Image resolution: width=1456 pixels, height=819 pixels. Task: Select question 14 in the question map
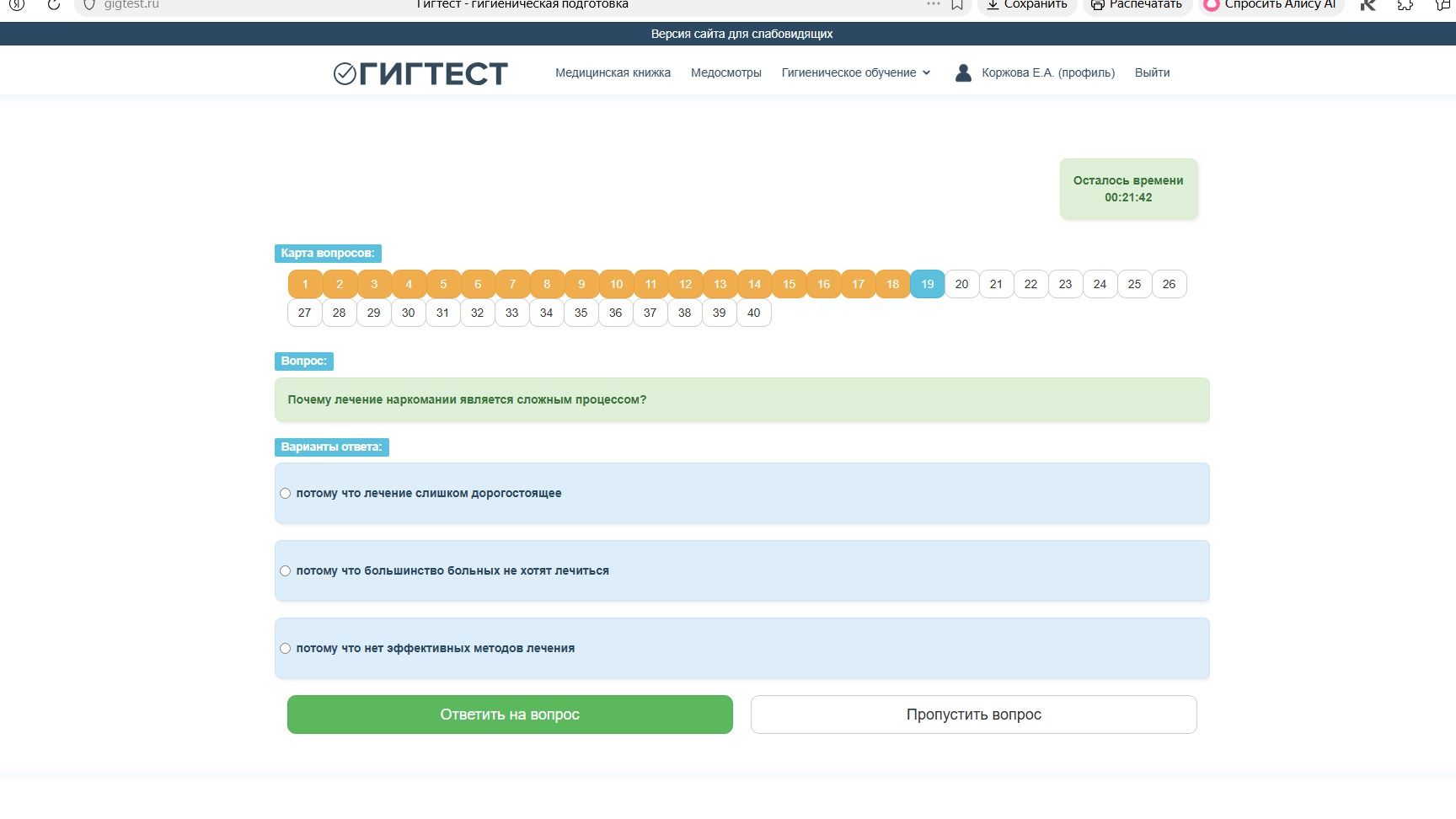point(754,284)
